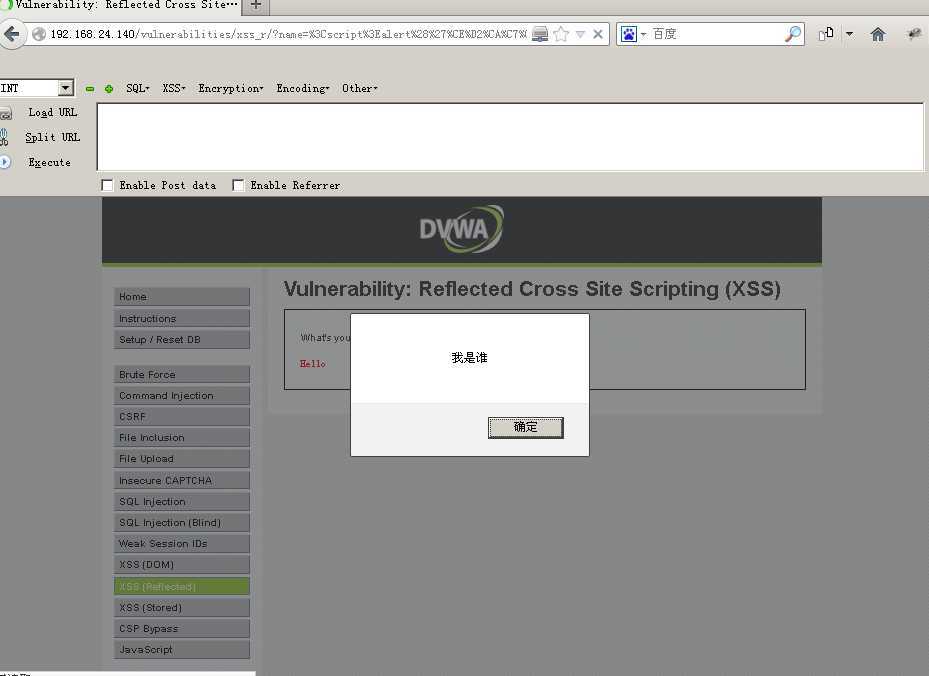Click the HackBar minus icon
The image size is (929, 676).
coord(90,89)
